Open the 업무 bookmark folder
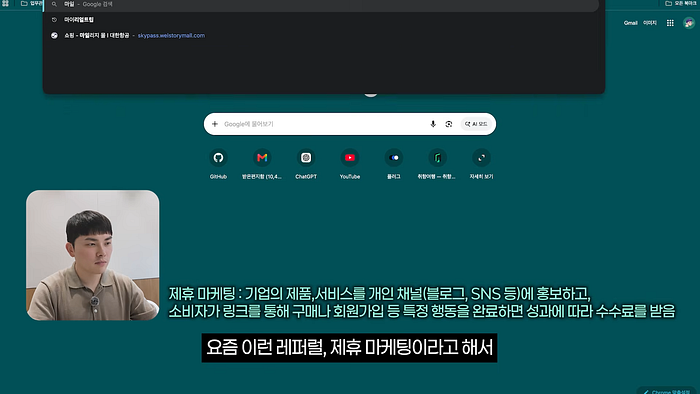 pyautogui.click(x=31, y=3)
